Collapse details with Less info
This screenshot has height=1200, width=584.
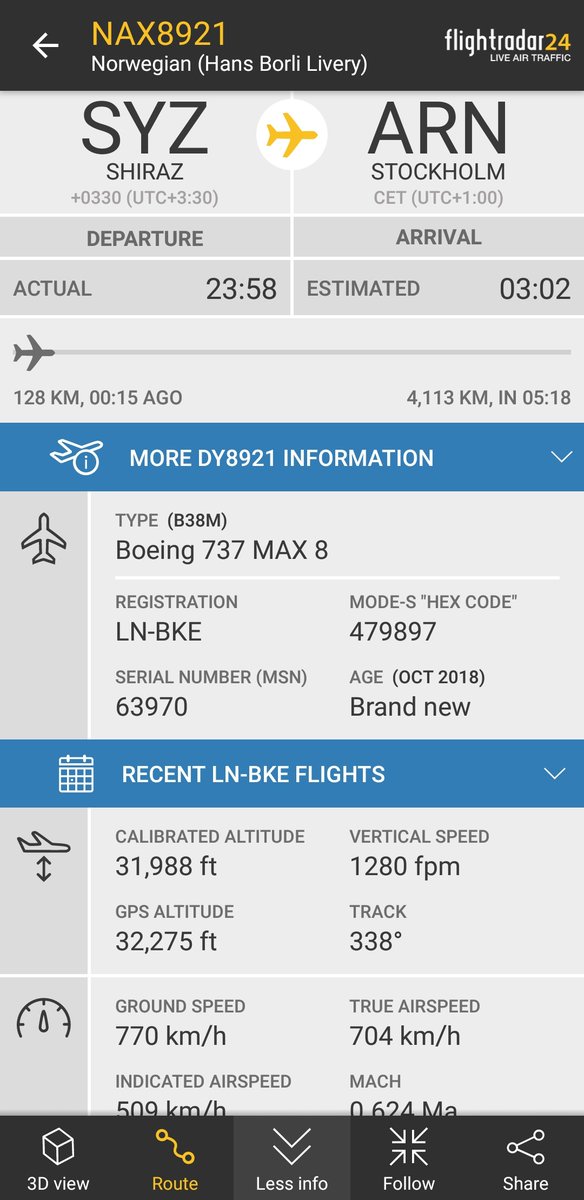(x=292, y=1158)
